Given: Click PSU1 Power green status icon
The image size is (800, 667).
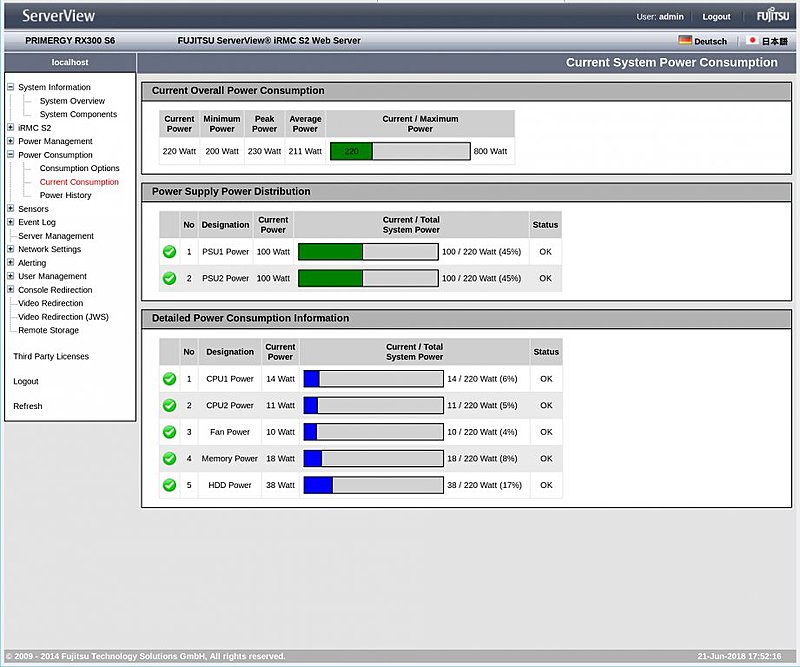Looking at the screenshot, I should coord(169,251).
